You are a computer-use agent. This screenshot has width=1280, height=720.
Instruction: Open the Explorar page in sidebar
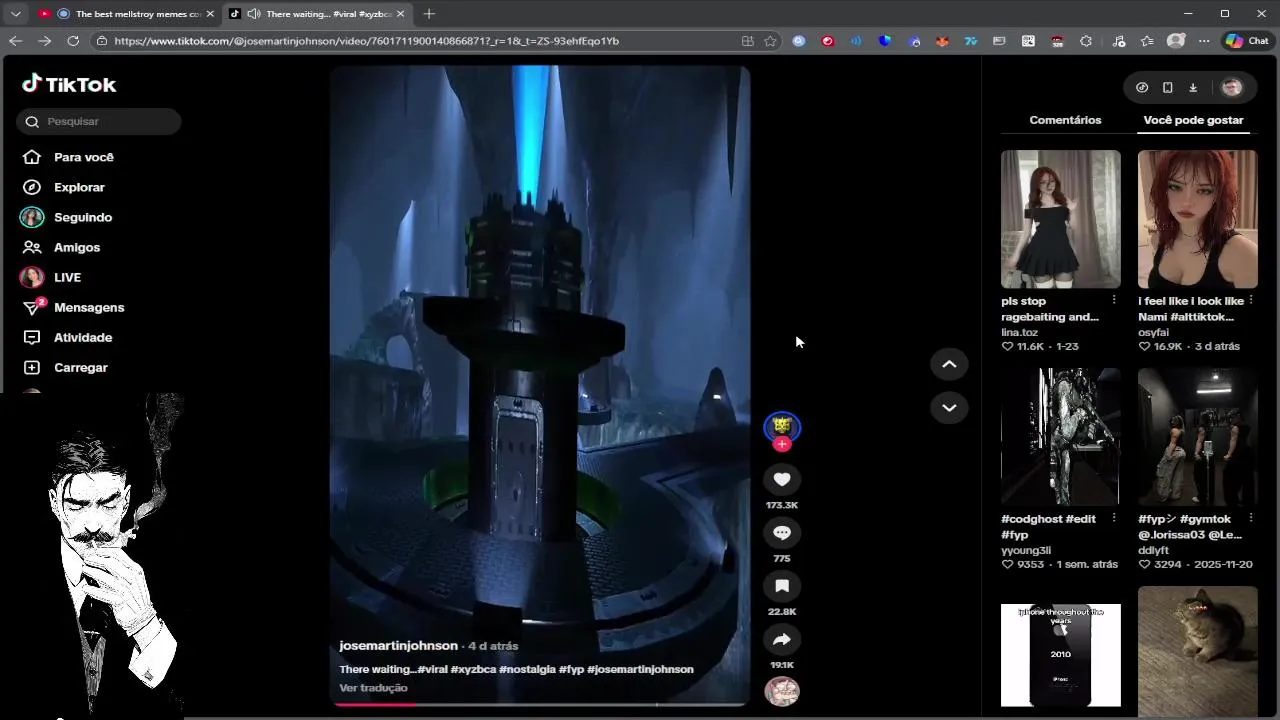pyautogui.click(x=64, y=187)
